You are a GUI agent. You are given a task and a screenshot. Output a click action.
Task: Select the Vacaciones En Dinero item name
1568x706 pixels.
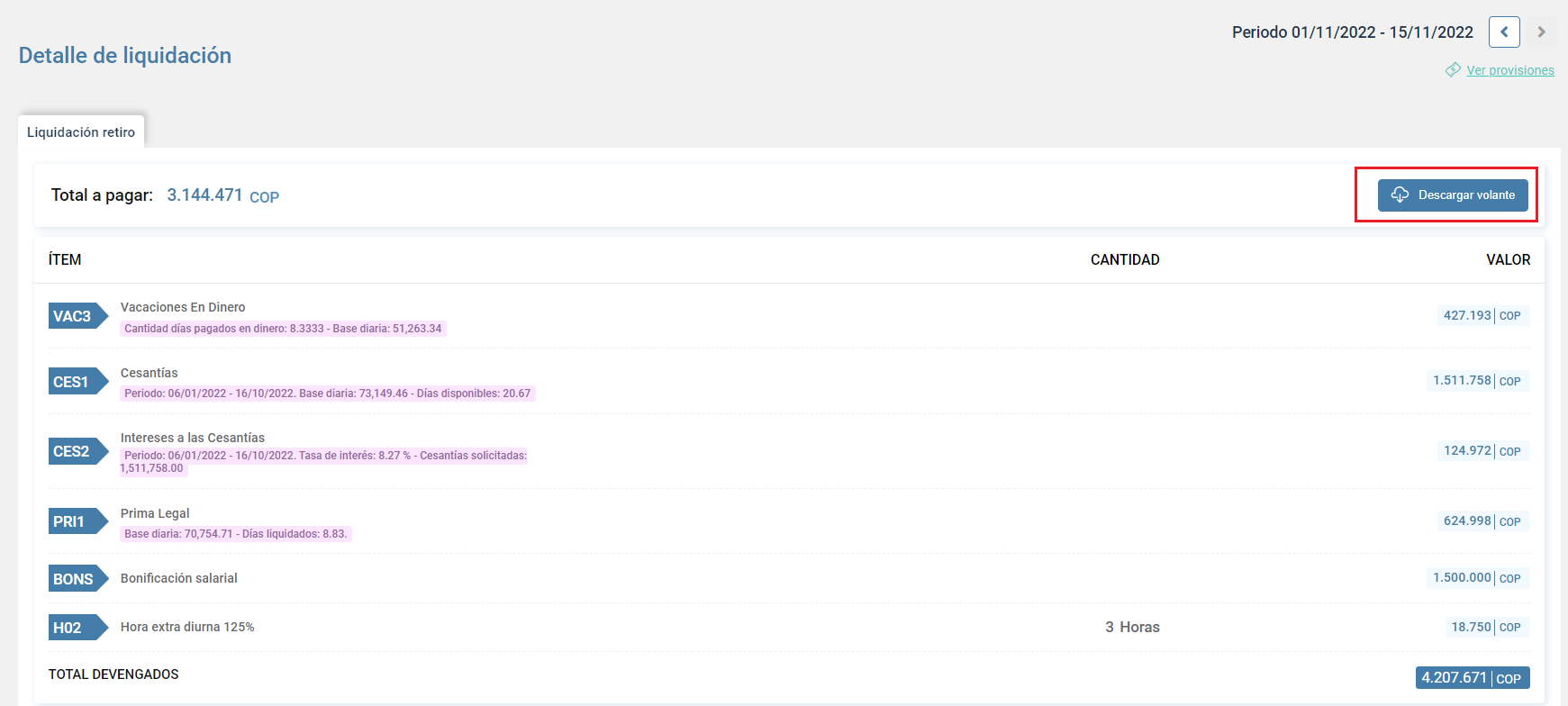point(183,307)
